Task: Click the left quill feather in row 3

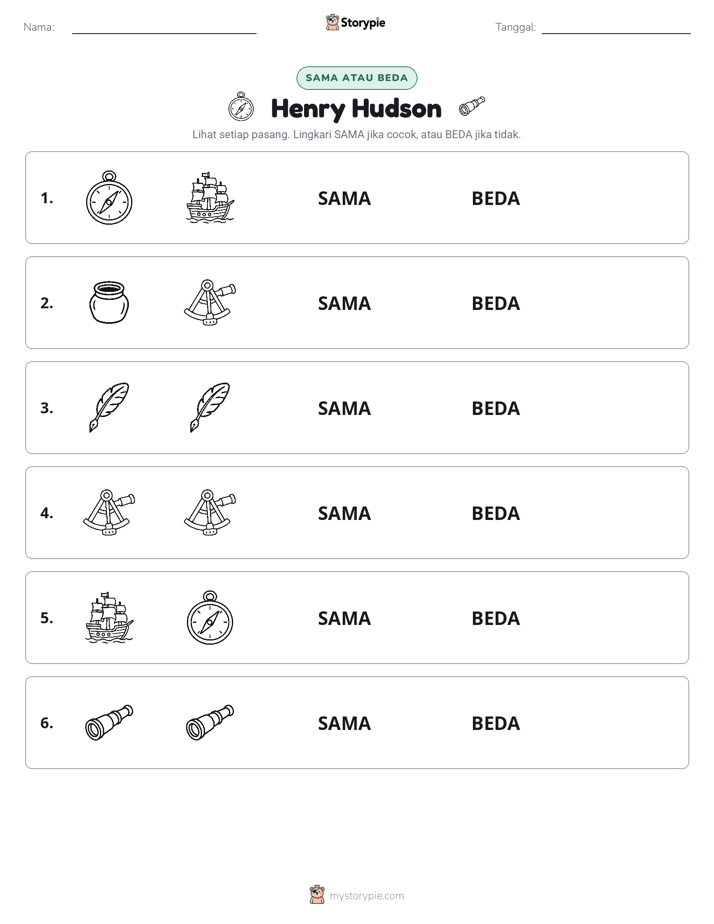Action: pos(109,407)
